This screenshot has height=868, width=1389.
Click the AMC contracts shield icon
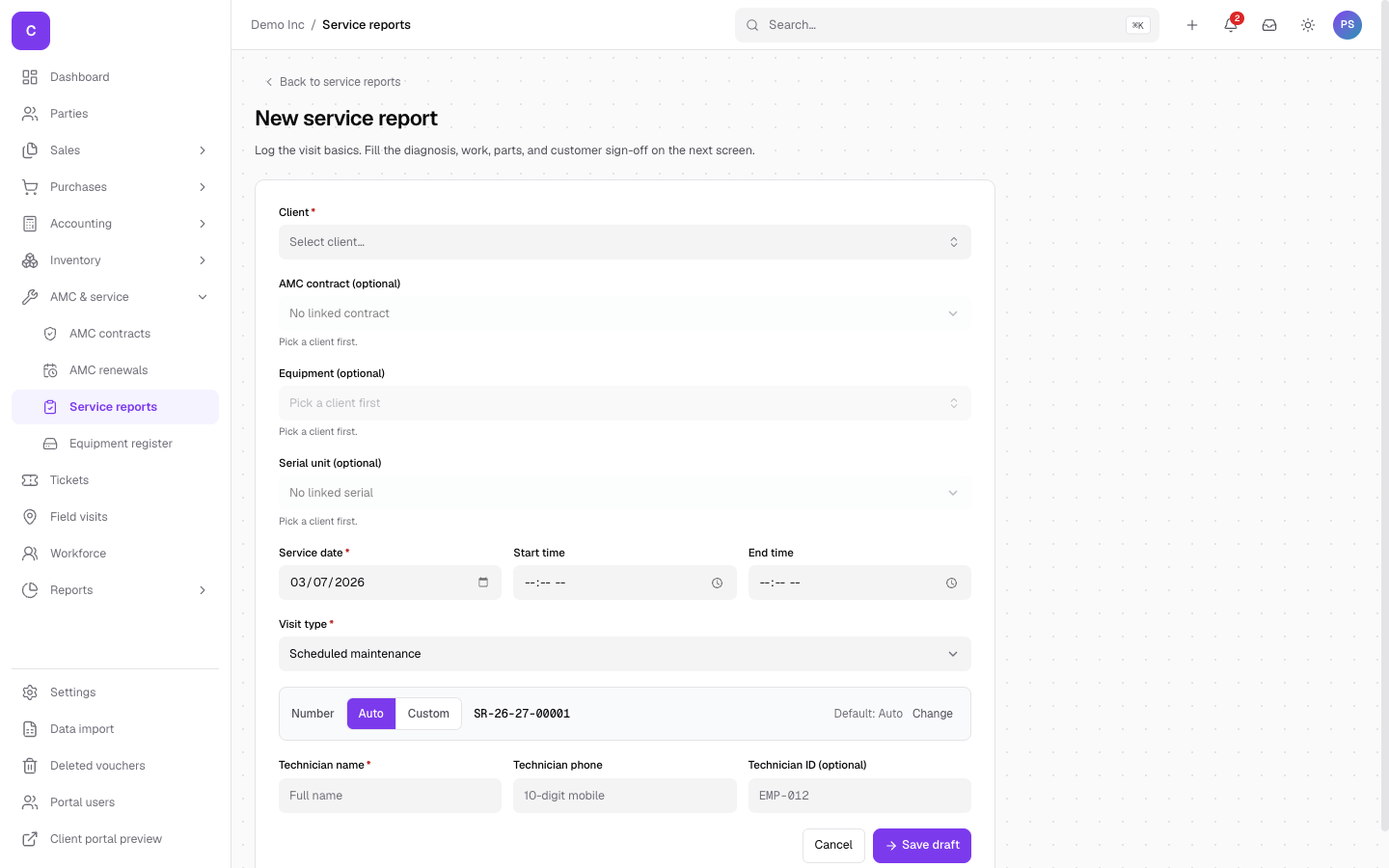point(50,334)
